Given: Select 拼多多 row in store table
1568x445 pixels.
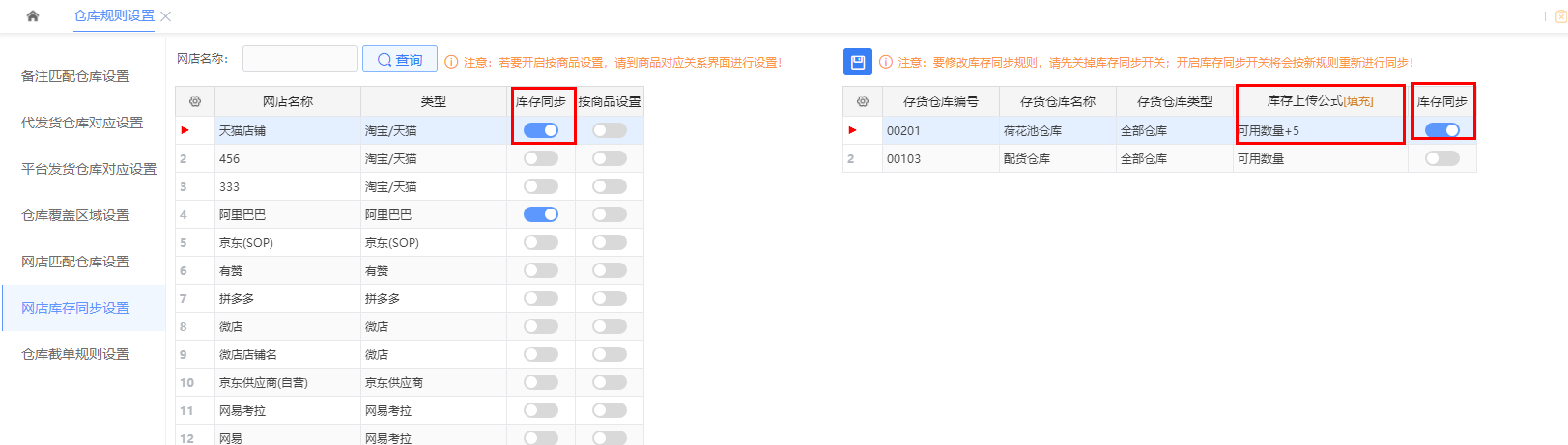Looking at the screenshot, I should click(410, 298).
